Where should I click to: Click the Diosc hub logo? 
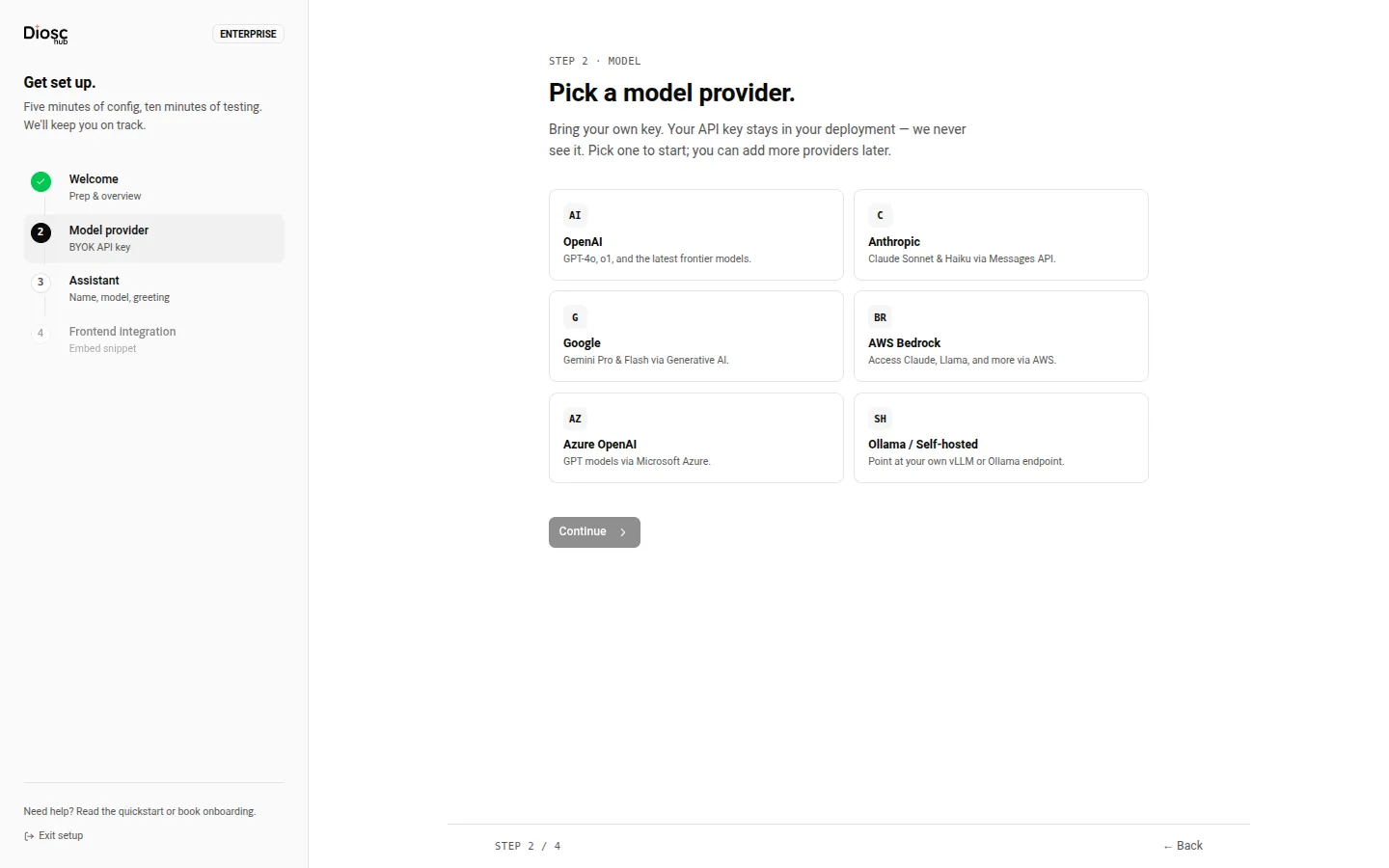(x=45, y=34)
